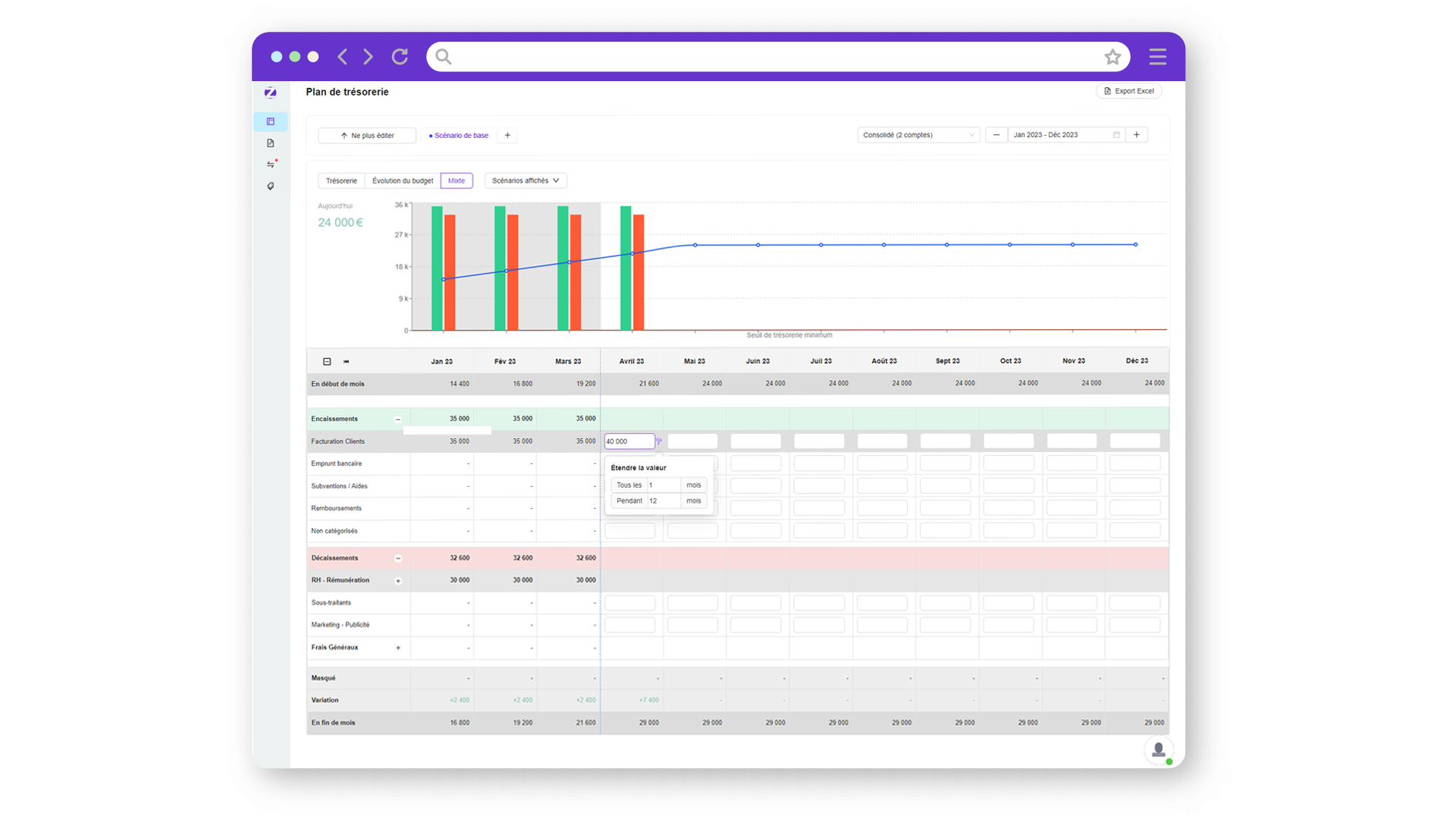Open the help chat avatar icon
Image resolution: width=1456 pixels, height=819 pixels.
pyautogui.click(x=1158, y=750)
